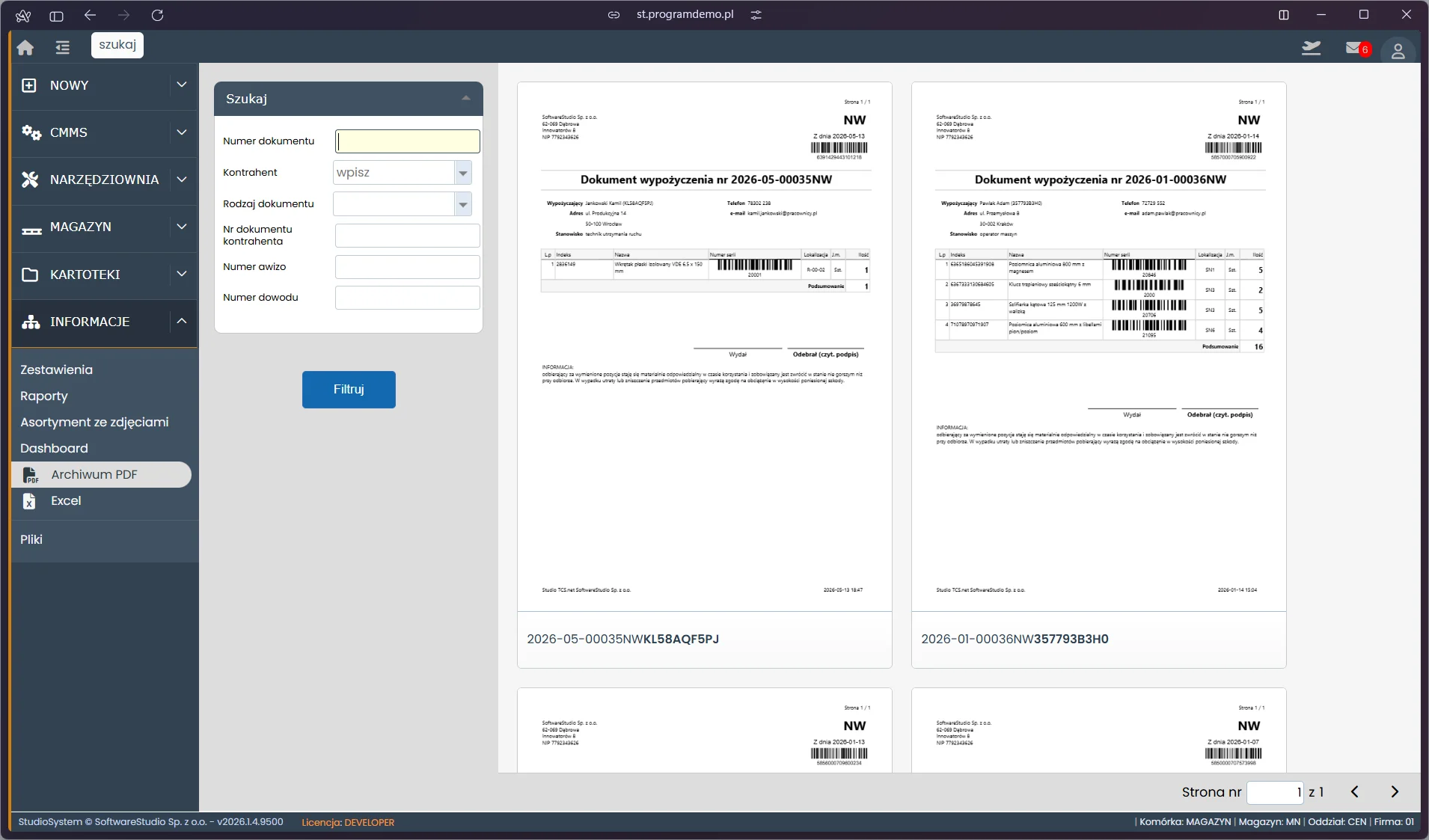Open site settings icon by address
1429x840 pixels.
[x=756, y=15]
